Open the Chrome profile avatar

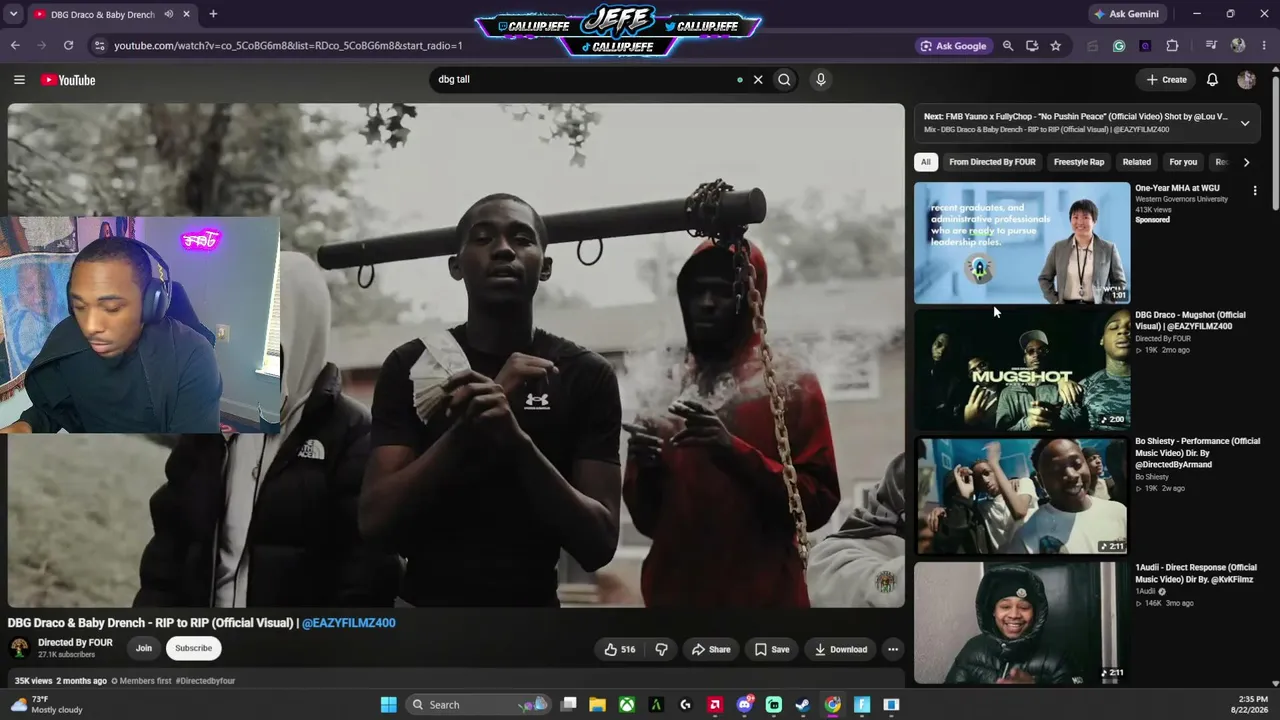[x=1238, y=45]
